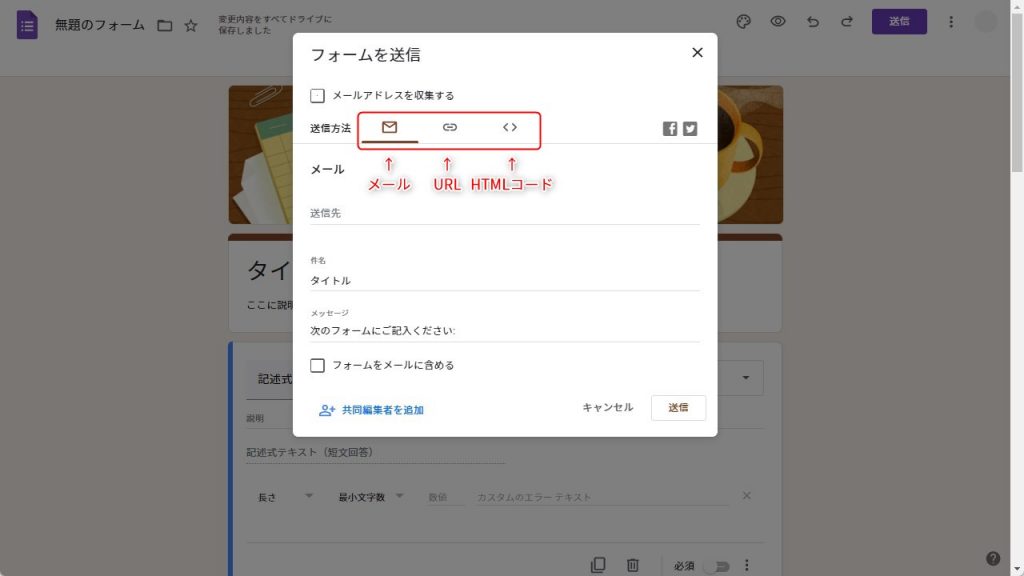Screen dimensions: 1024x576
Task: Open the help icon at bottom right
Action: click(993, 558)
